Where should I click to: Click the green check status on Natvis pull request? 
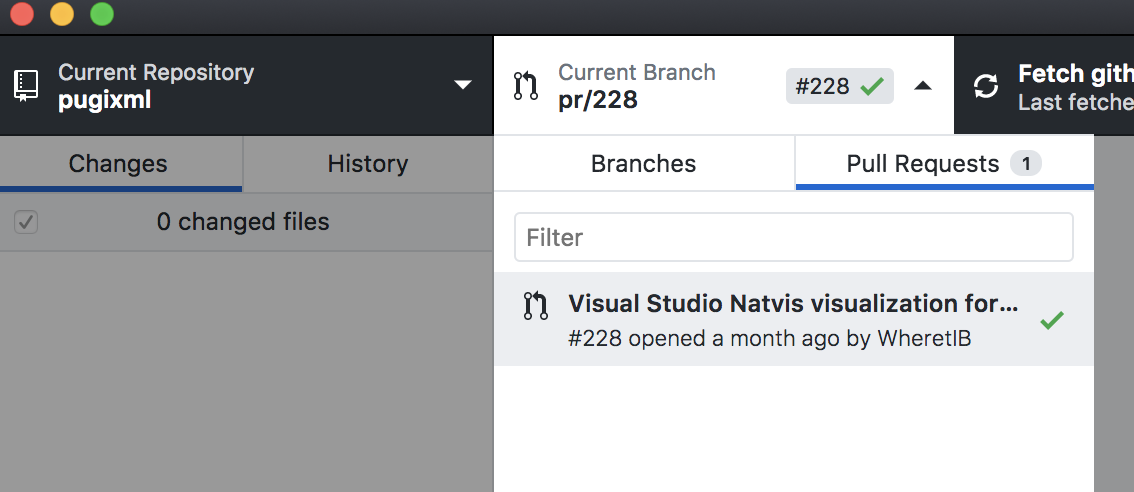[1052, 320]
